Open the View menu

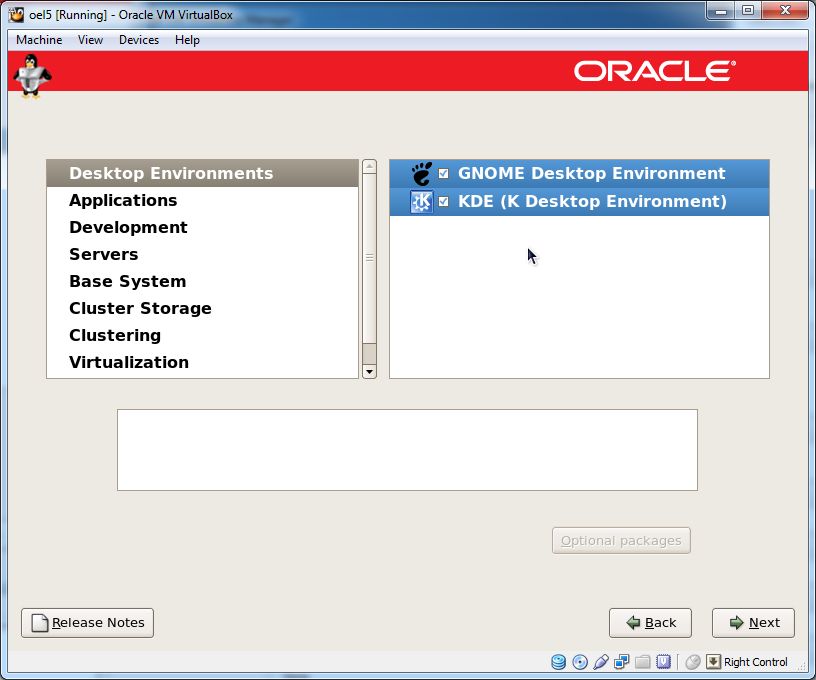click(x=91, y=40)
